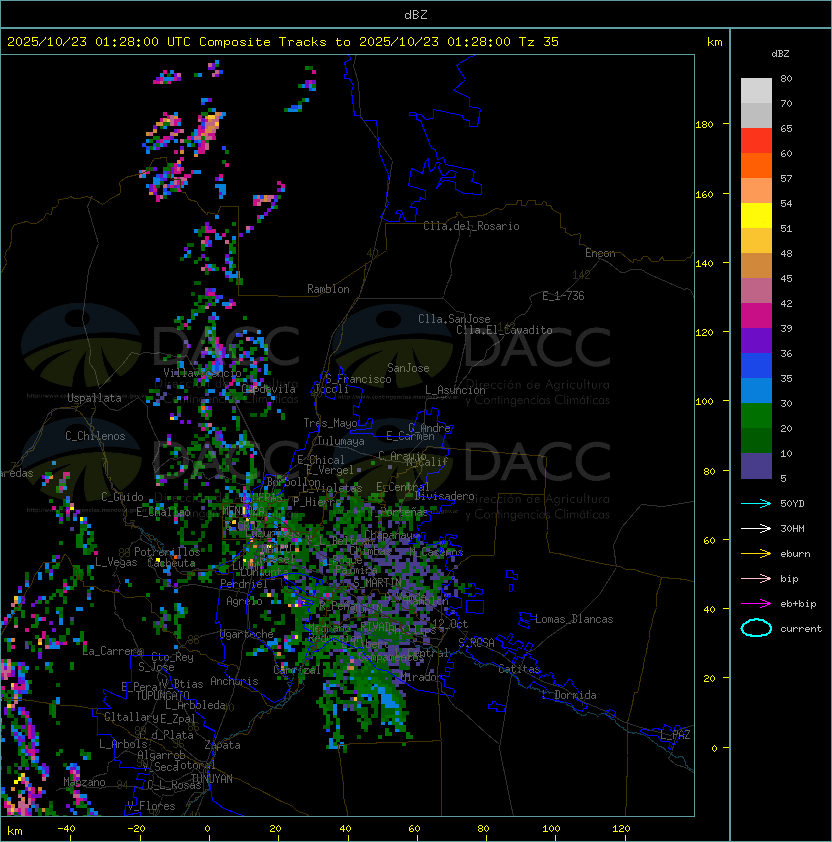Select the lightest gray swatch atop the scale
The image size is (832, 842).
tap(756, 91)
